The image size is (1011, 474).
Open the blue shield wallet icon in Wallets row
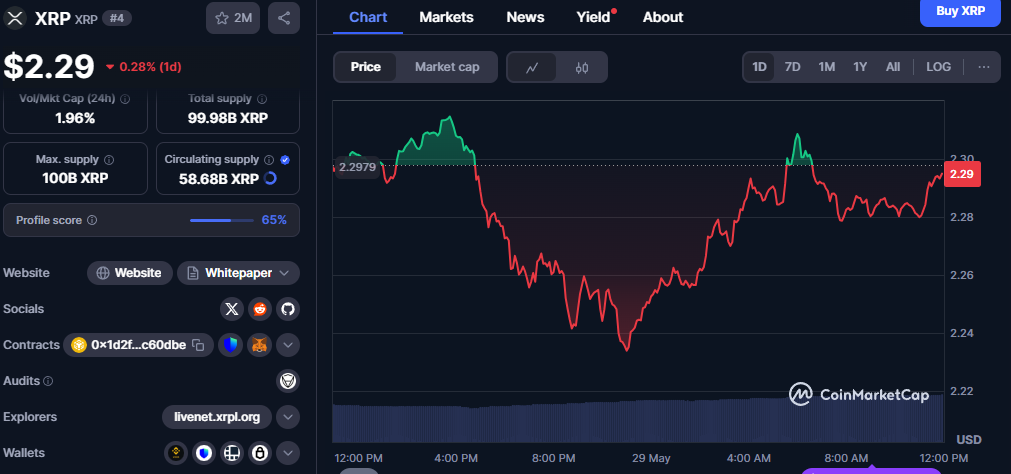204,453
